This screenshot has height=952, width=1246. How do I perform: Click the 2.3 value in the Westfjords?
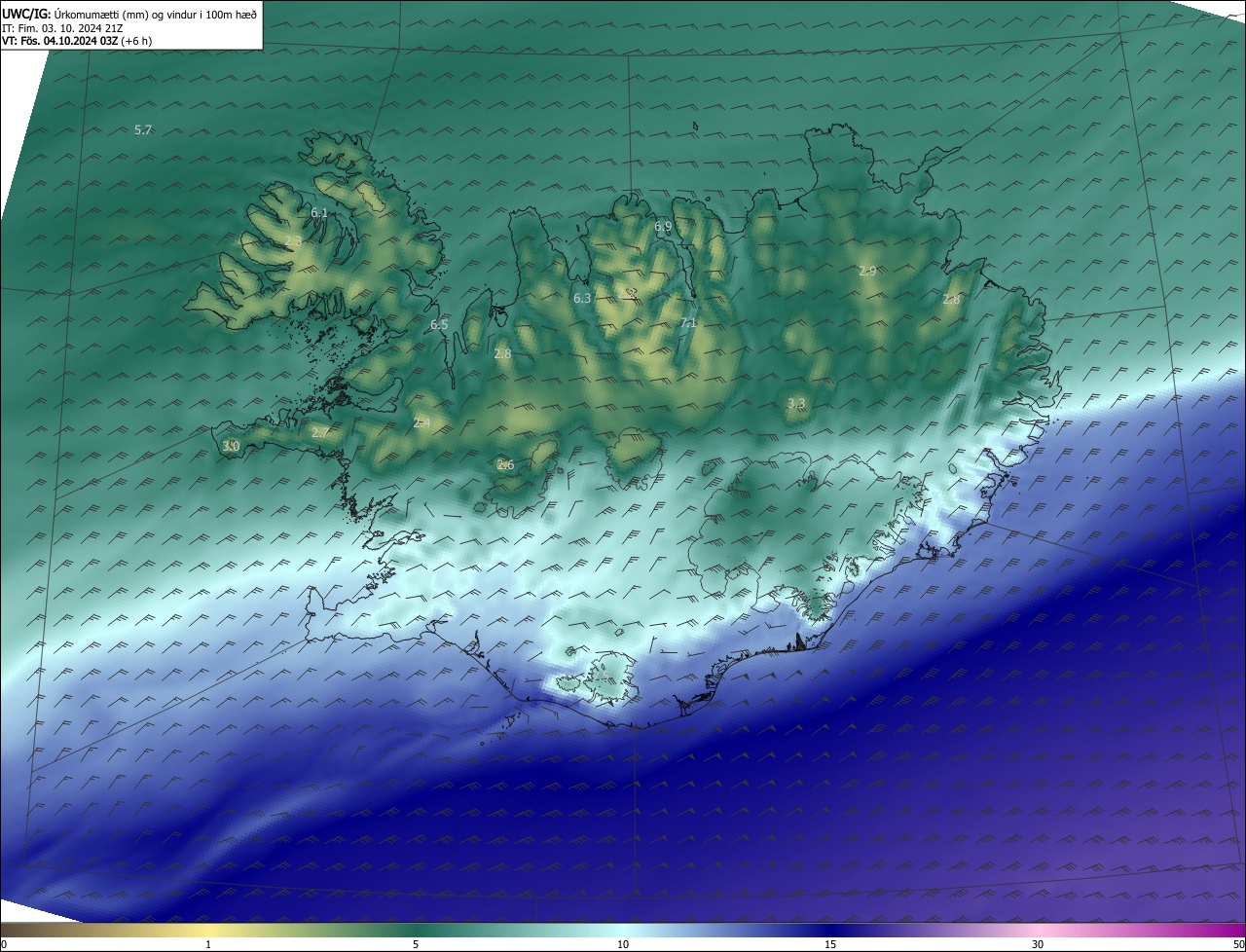click(x=293, y=240)
